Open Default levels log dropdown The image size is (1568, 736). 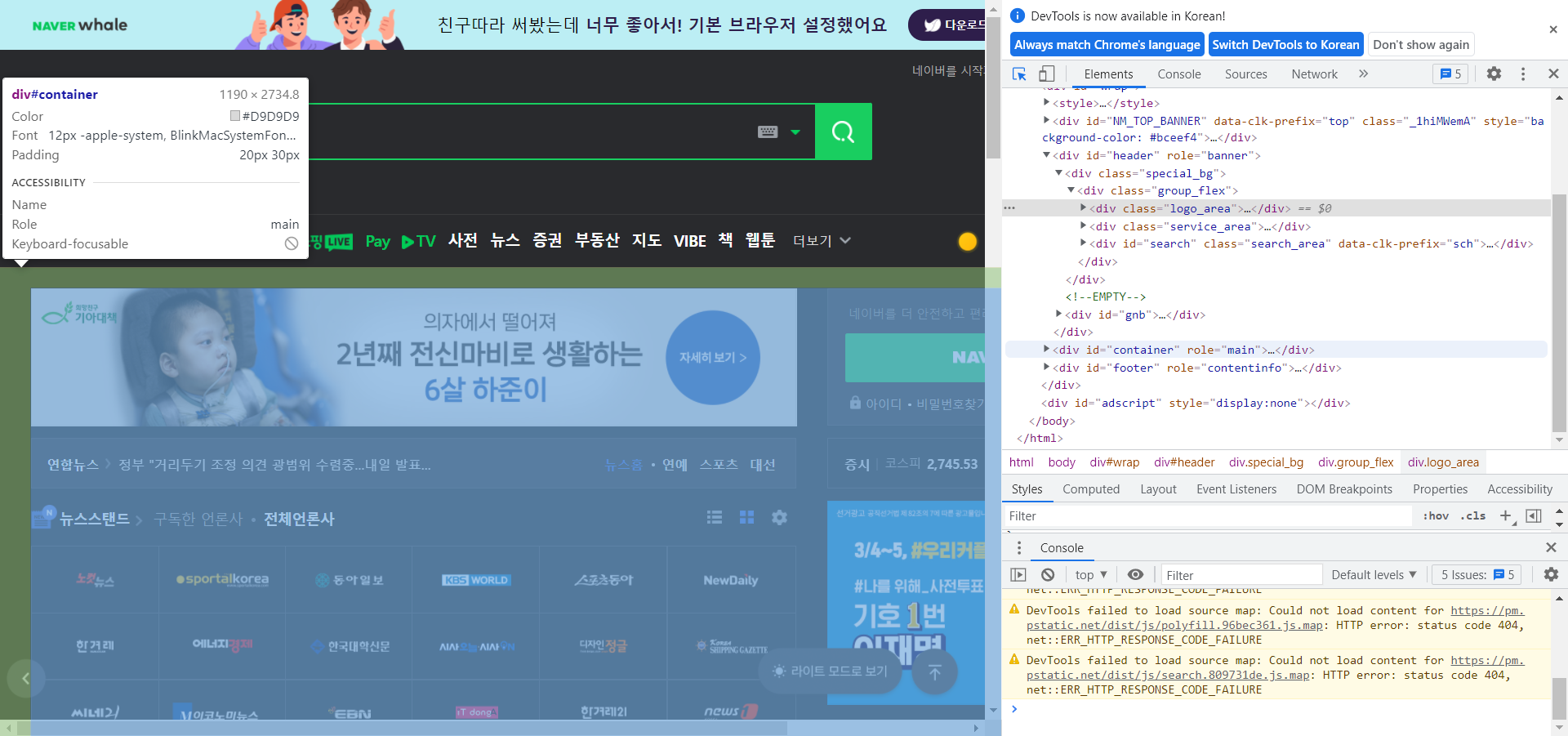point(1374,574)
